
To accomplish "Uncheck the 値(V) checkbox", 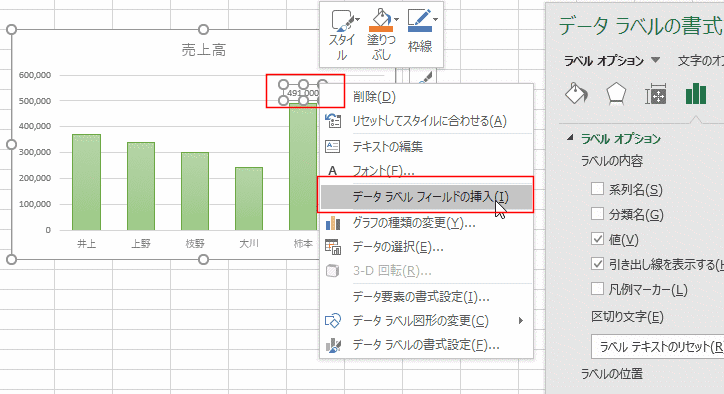I will [x=597, y=239].
